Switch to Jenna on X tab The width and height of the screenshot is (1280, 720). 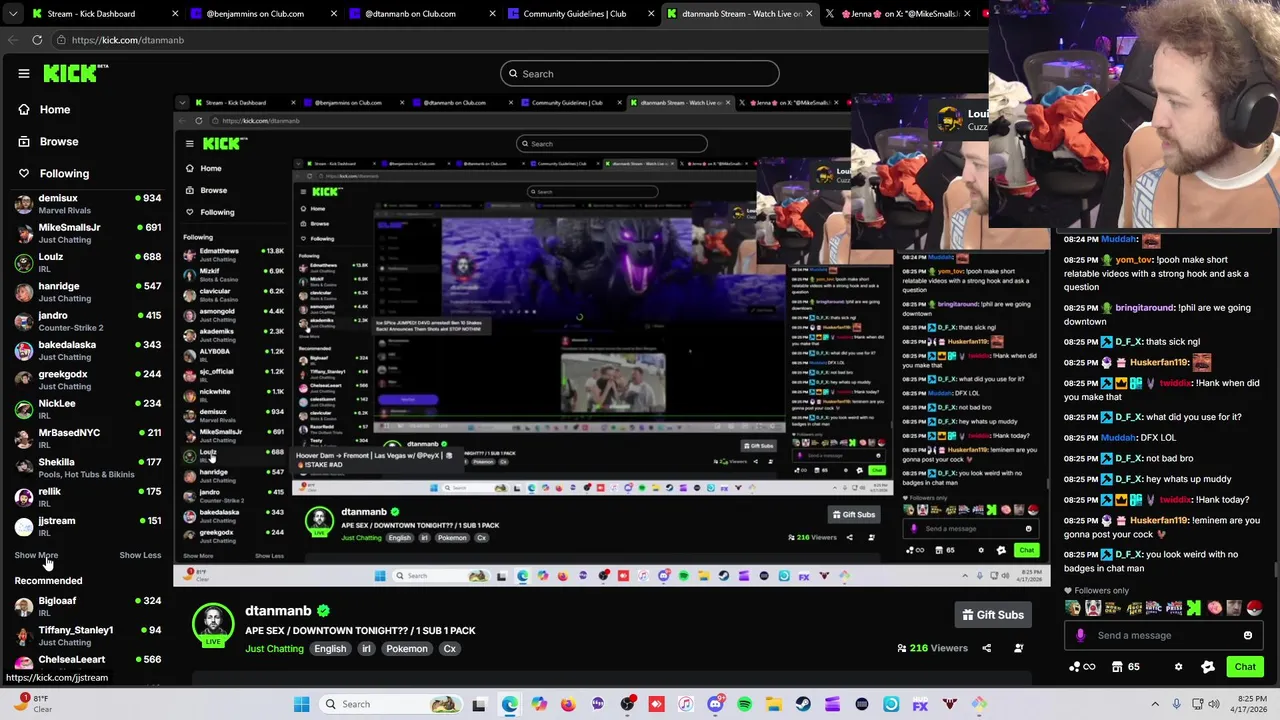tap(900, 14)
